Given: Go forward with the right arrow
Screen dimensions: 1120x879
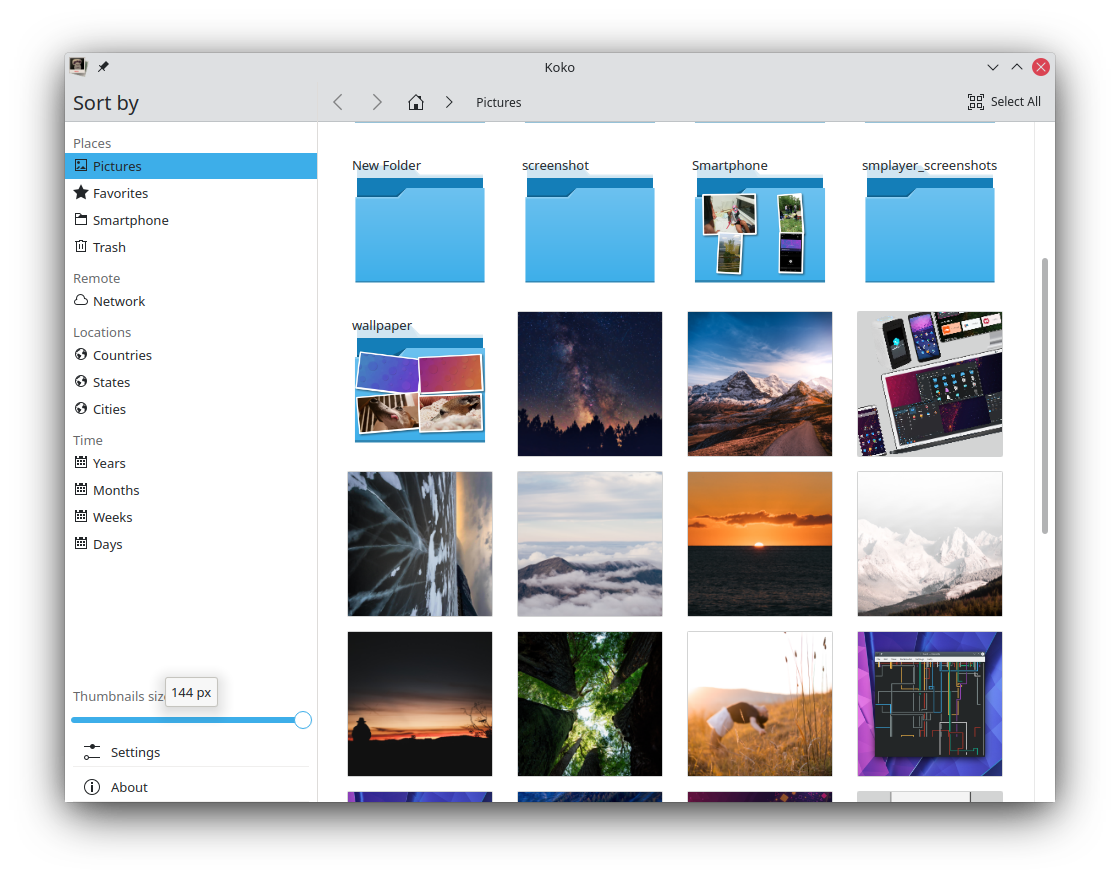Looking at the screenshot, I should tap(377, 102).
